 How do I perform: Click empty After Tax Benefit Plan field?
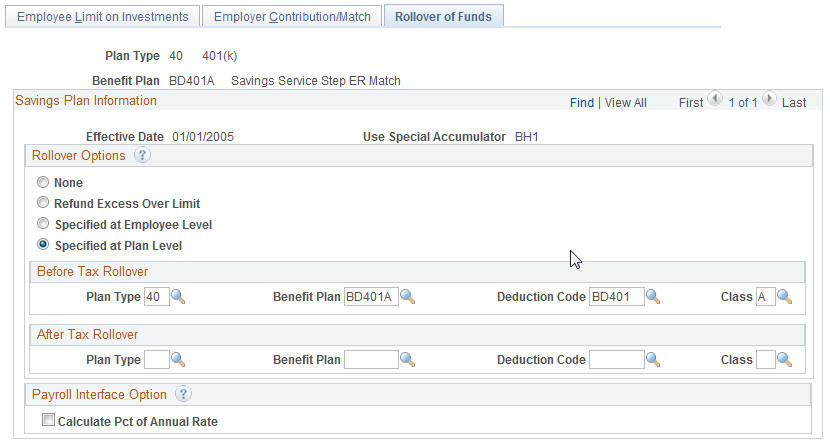371,360
